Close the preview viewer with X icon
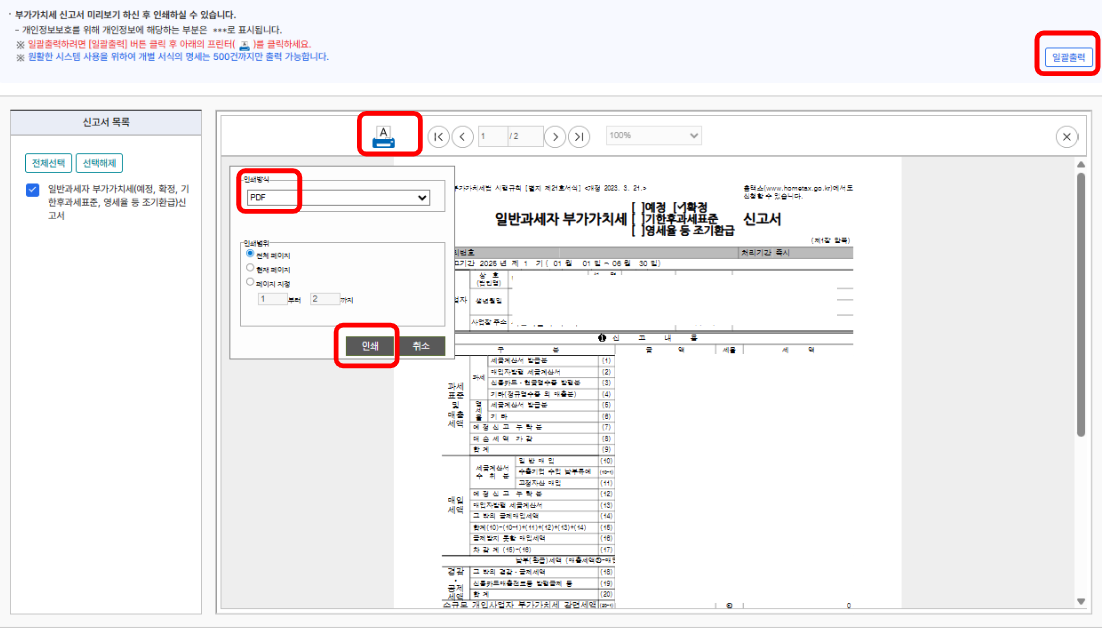1106x629 pixels. 1066,136
